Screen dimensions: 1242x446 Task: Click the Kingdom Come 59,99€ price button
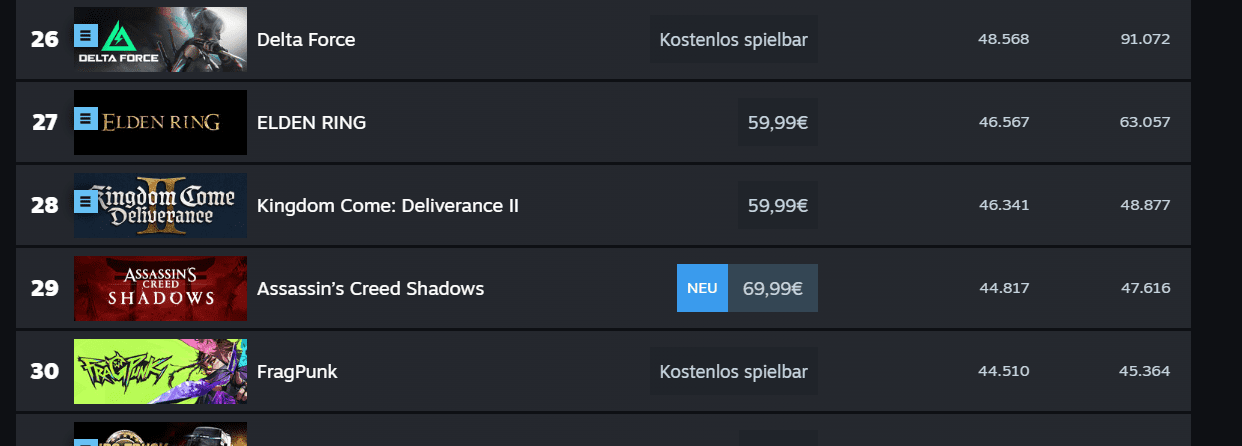pyautogui.click(x=778, y=206)
